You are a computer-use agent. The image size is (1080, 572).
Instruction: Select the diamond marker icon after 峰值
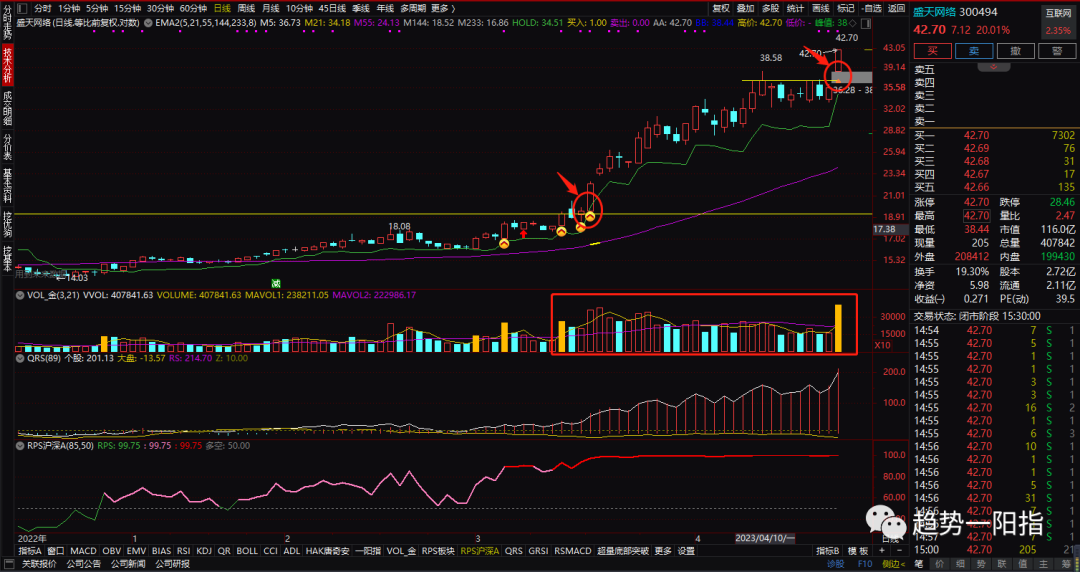click(853, 23)
